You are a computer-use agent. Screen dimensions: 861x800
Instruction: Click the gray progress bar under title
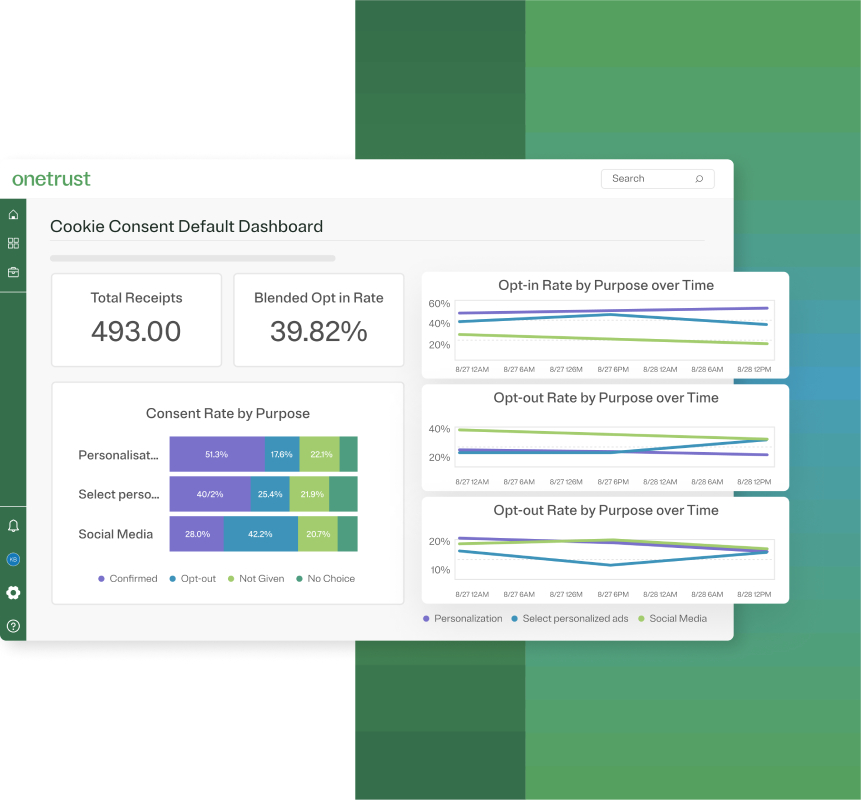coord(193,258)
